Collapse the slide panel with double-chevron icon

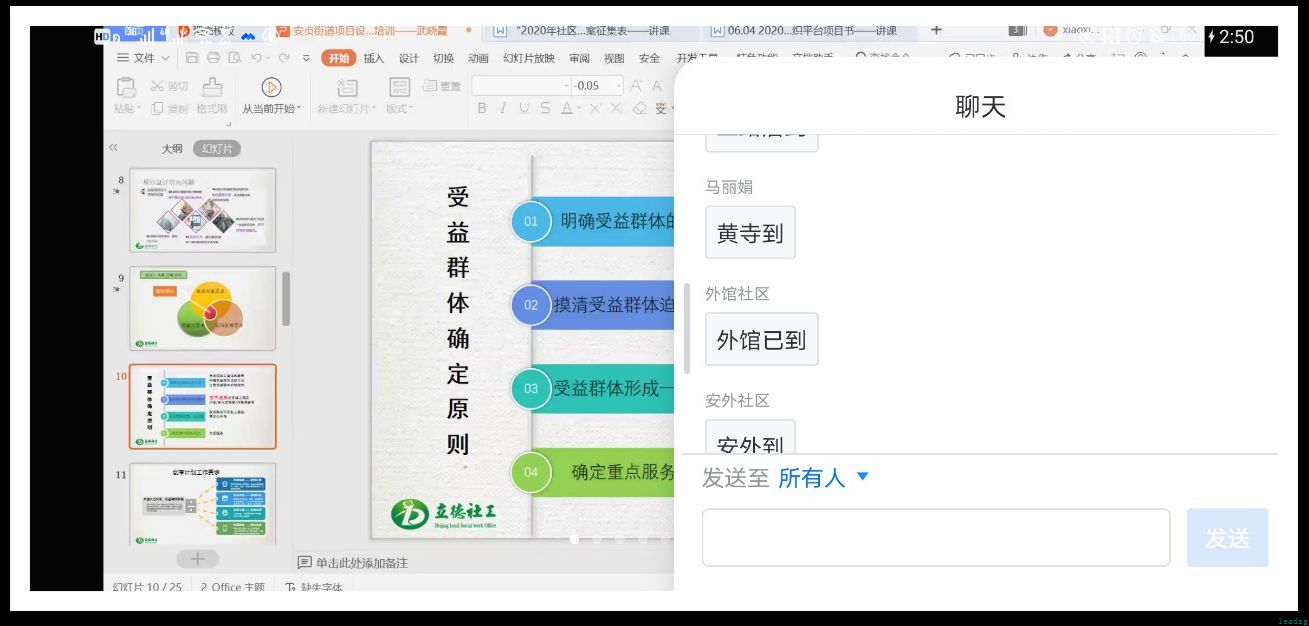(114, 148)
